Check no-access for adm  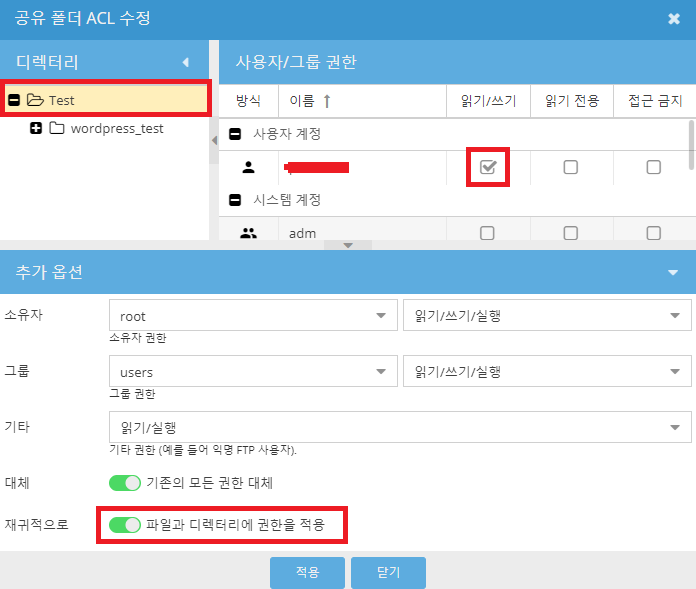pos(653,233)
